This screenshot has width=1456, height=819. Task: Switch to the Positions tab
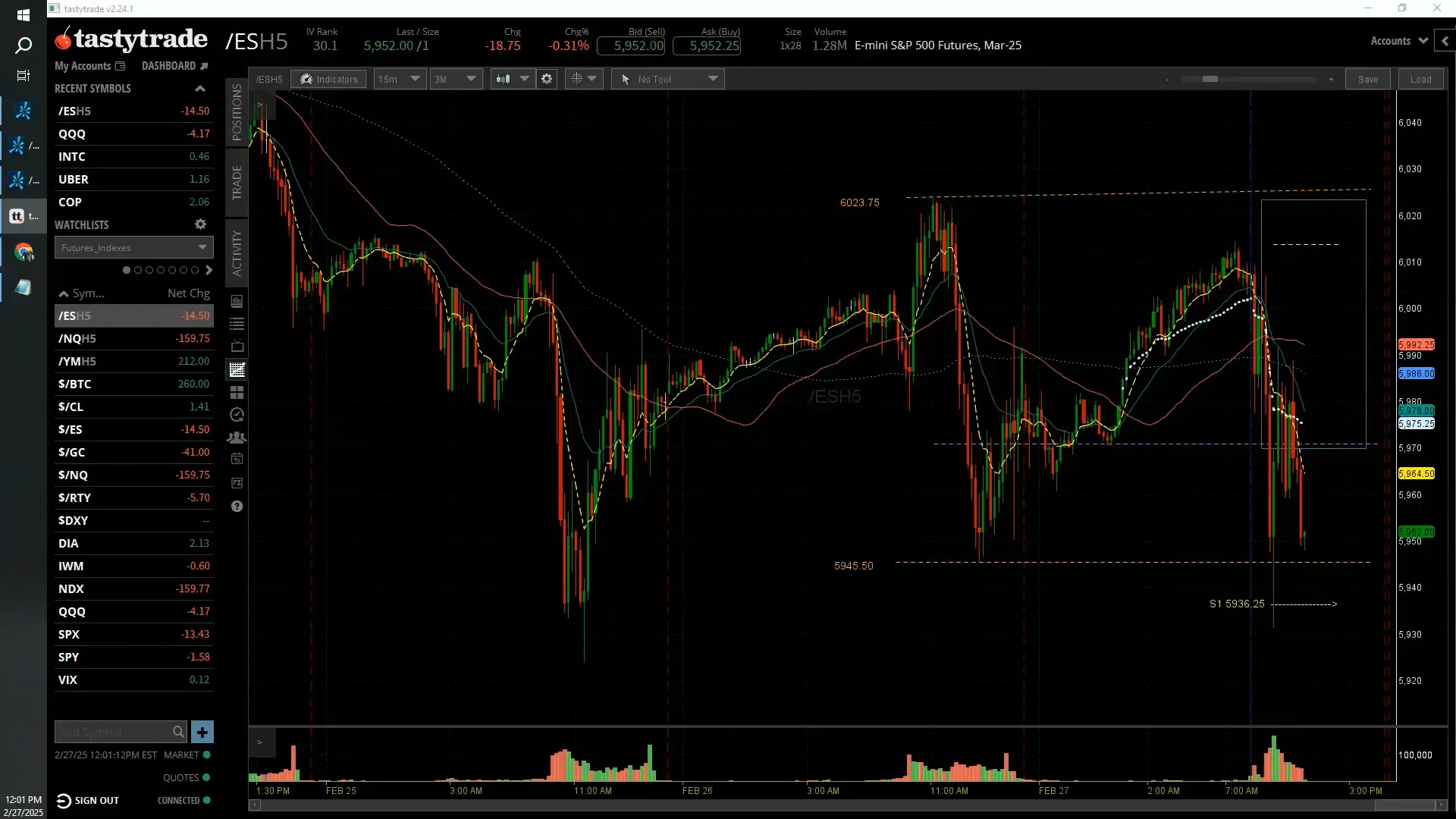[237, 112]
